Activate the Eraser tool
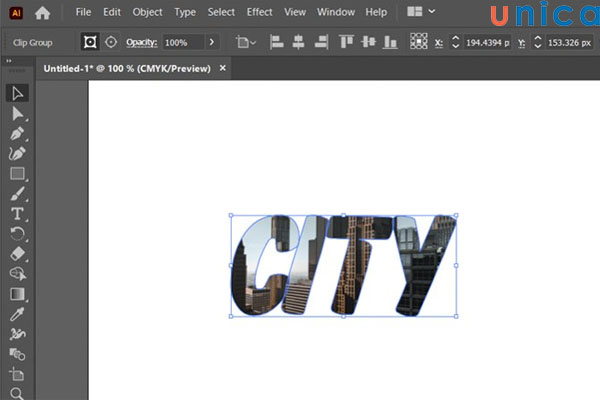 17,254
